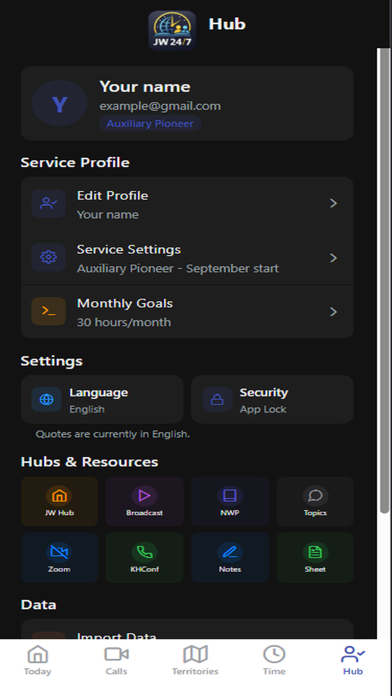Open the NWP book tile

pyautogui.click(x=230, y=502)
